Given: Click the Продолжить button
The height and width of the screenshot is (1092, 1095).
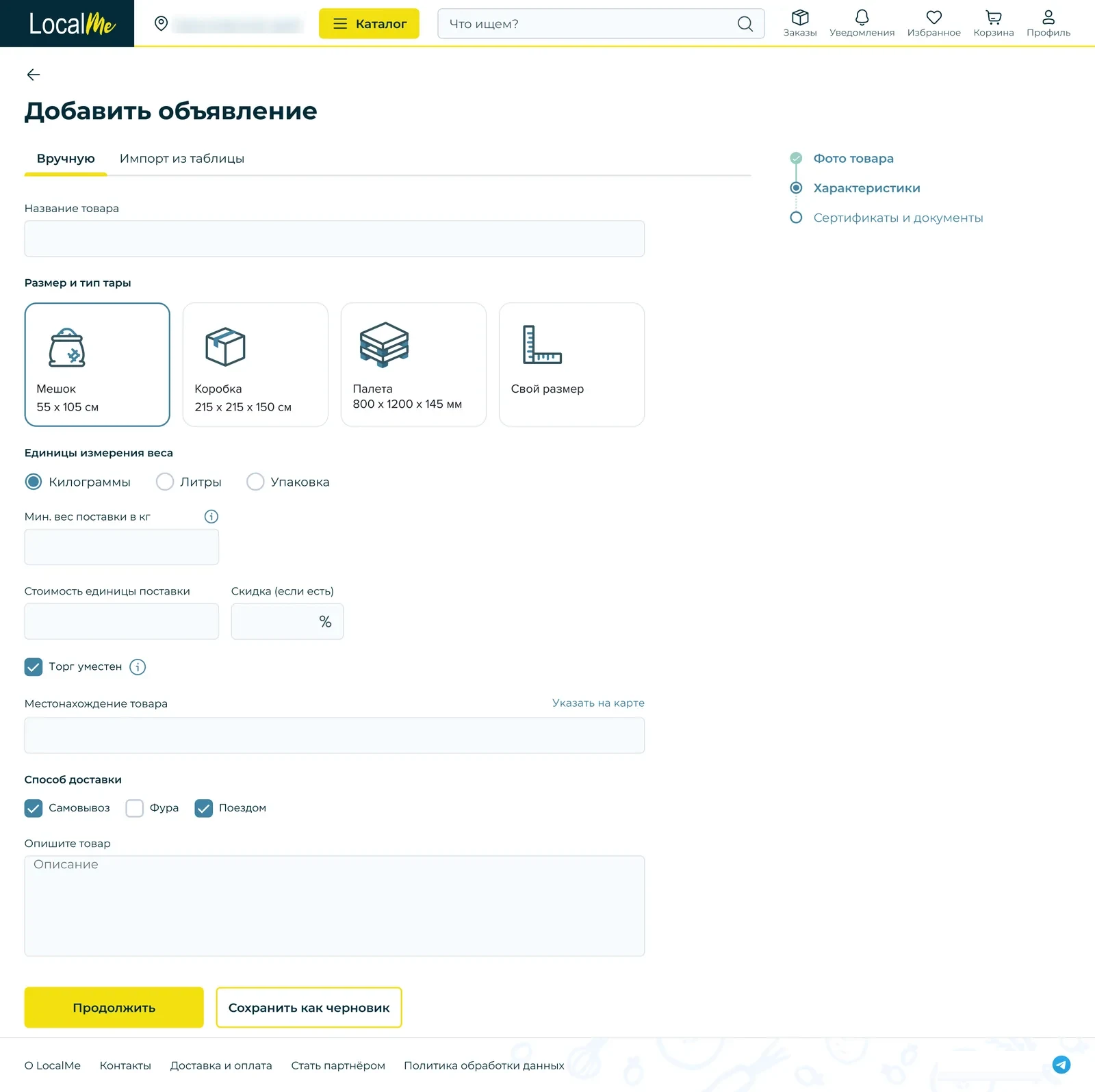Looking at the screenshot, I should pyautogui.click(x=114, y=1007).
